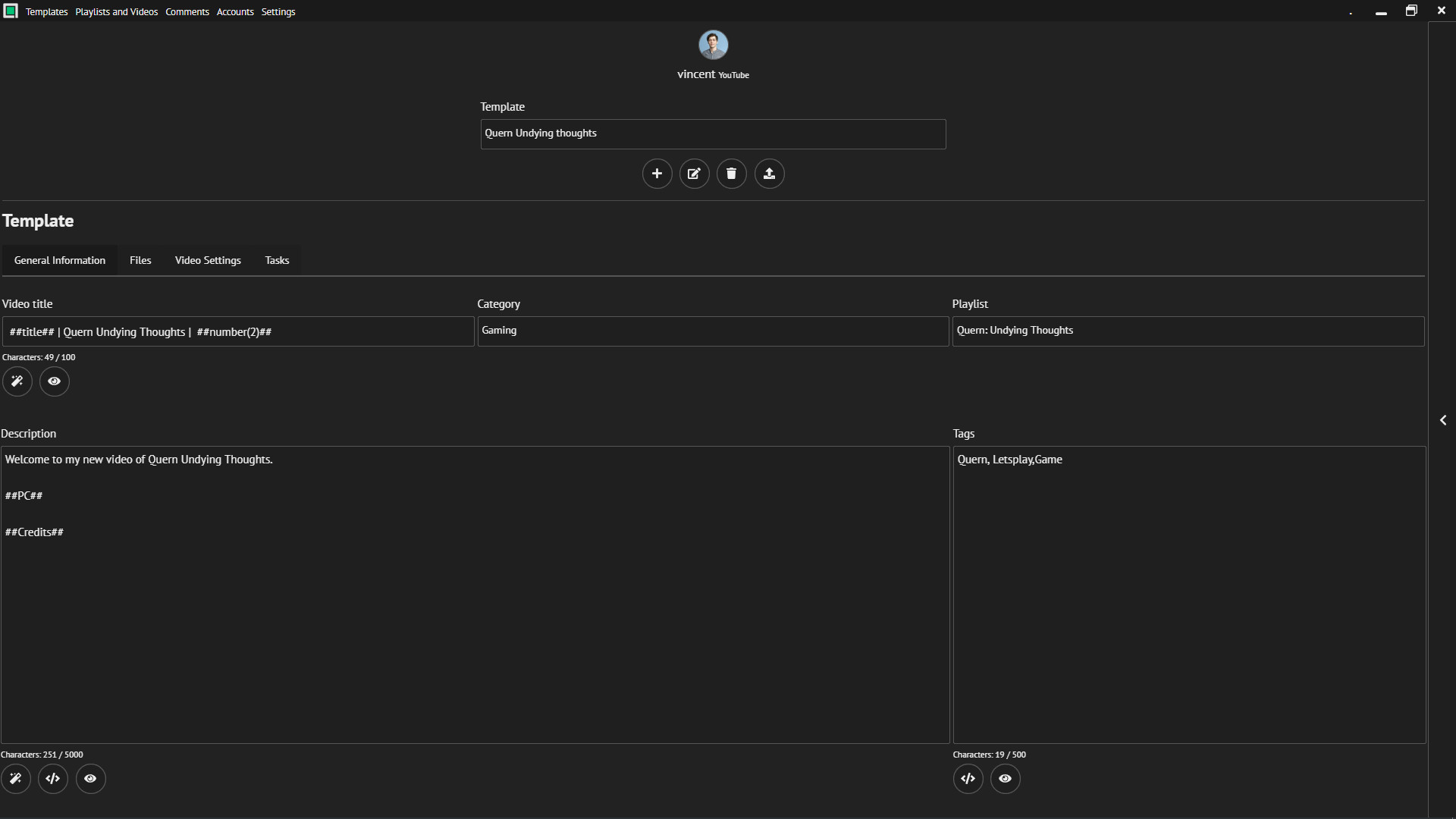Collapse the panel using the right-edge chevron
The width and height of the screenshot is (1456, 819).
[1443, 419]
